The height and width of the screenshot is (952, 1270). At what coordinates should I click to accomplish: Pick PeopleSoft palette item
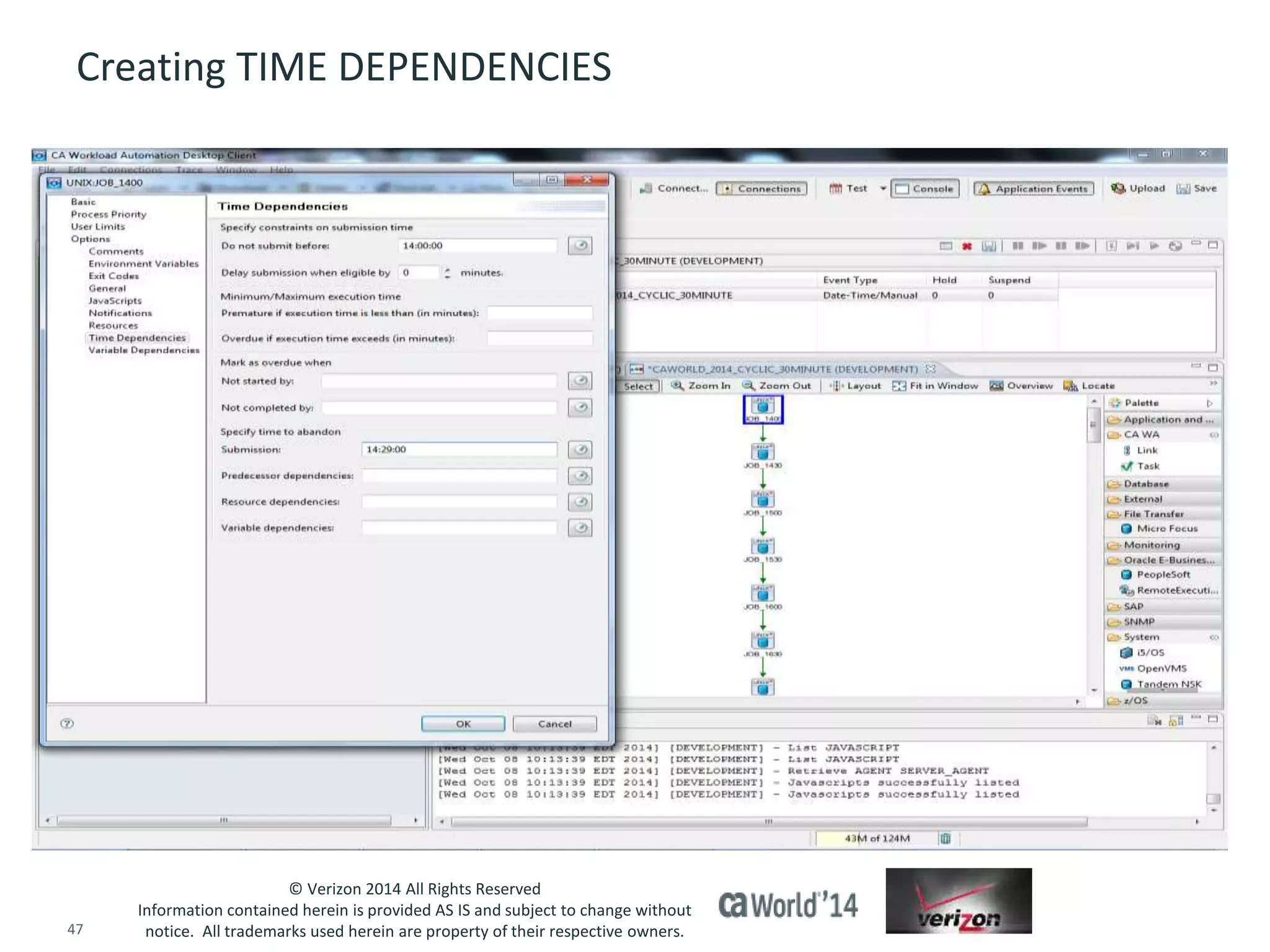point(1156,575)
